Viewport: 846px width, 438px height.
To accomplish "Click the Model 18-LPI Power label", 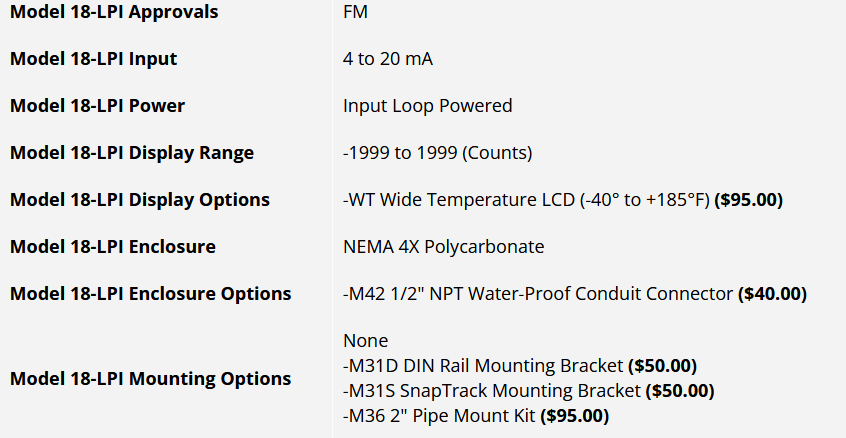I will 97,106.
